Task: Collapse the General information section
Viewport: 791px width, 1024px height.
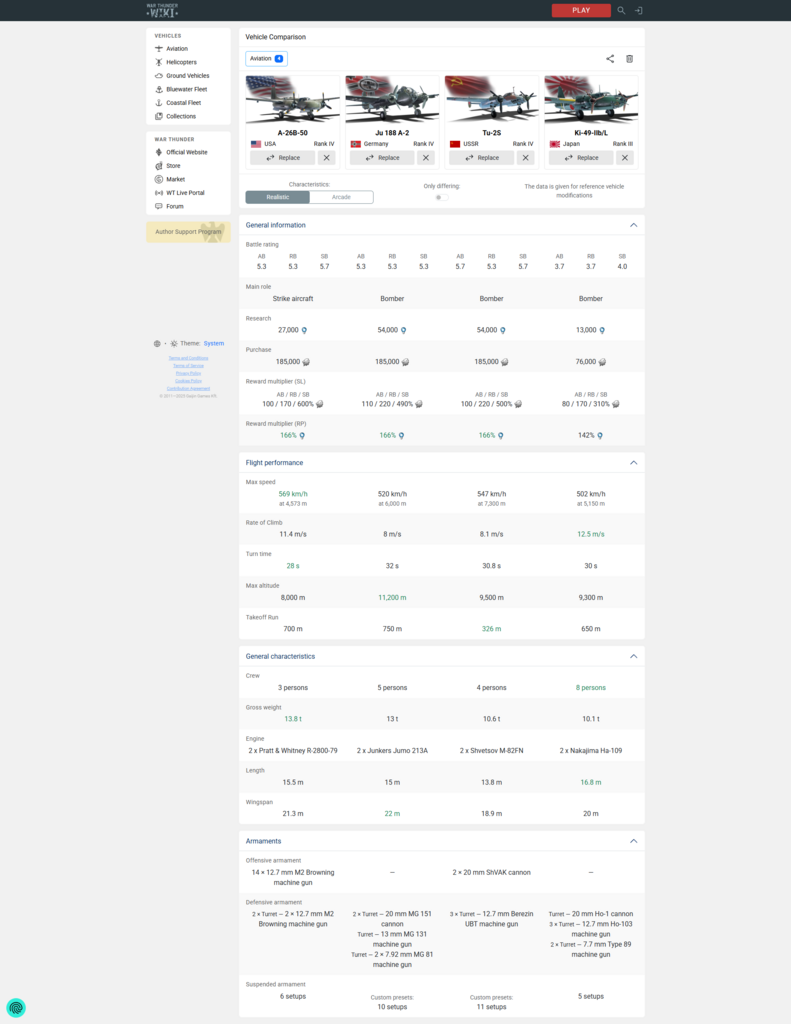Action: tap(634, 225)
